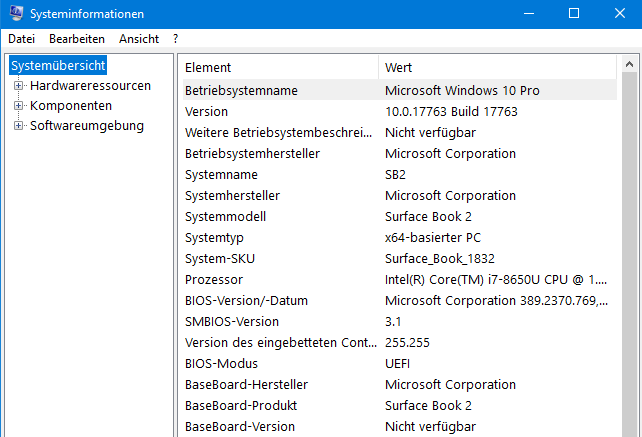
Task: Click the value x64-basierter PC
Action: (433, 238)
